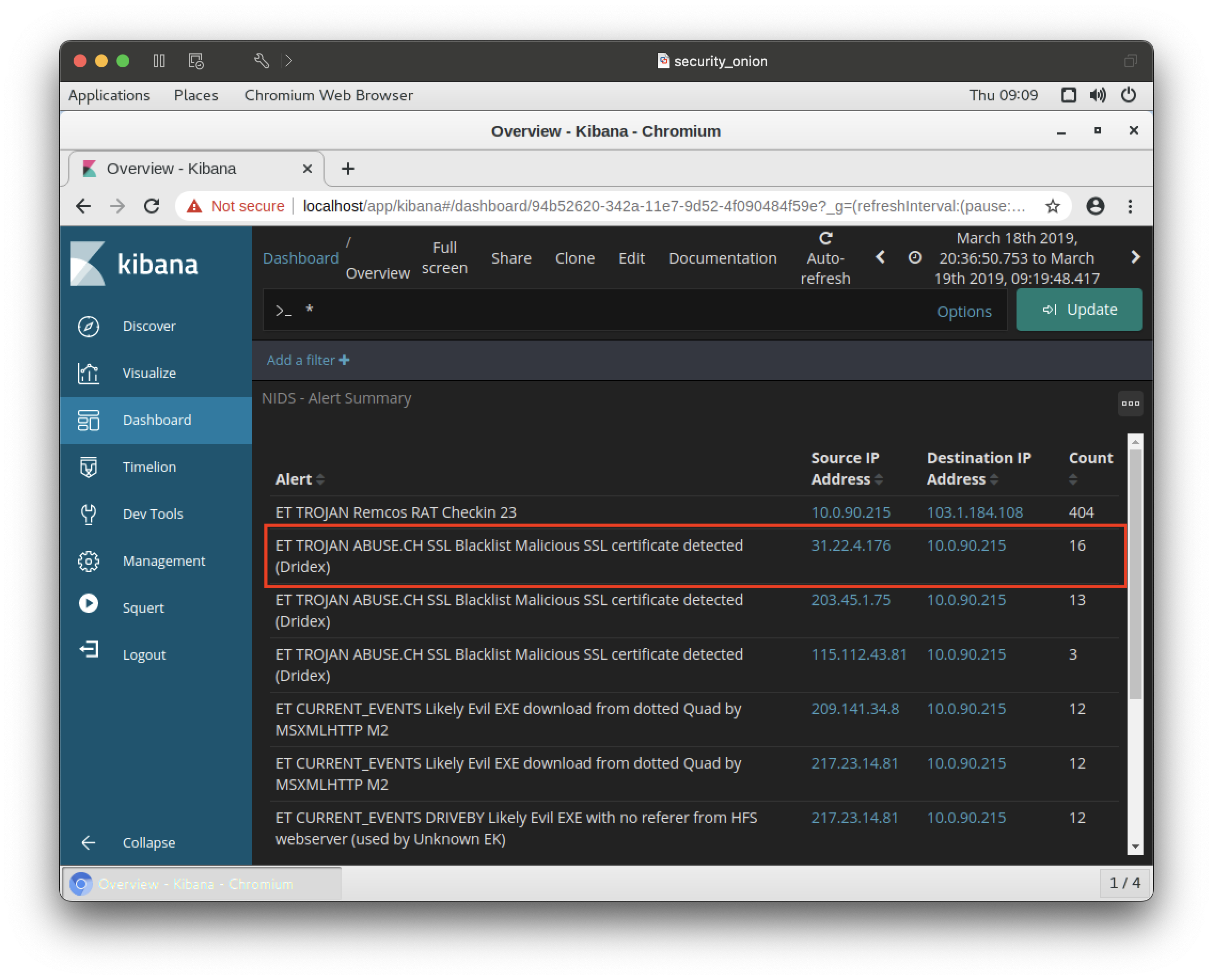This screenshot has width=1213, height=980.
Task: Click the Dashboard sidebar icon
Action: tap(89, 420)
